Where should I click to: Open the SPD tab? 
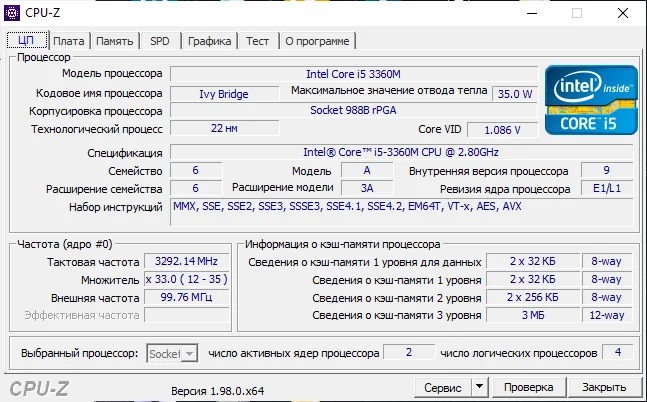[x=160, y=41]
